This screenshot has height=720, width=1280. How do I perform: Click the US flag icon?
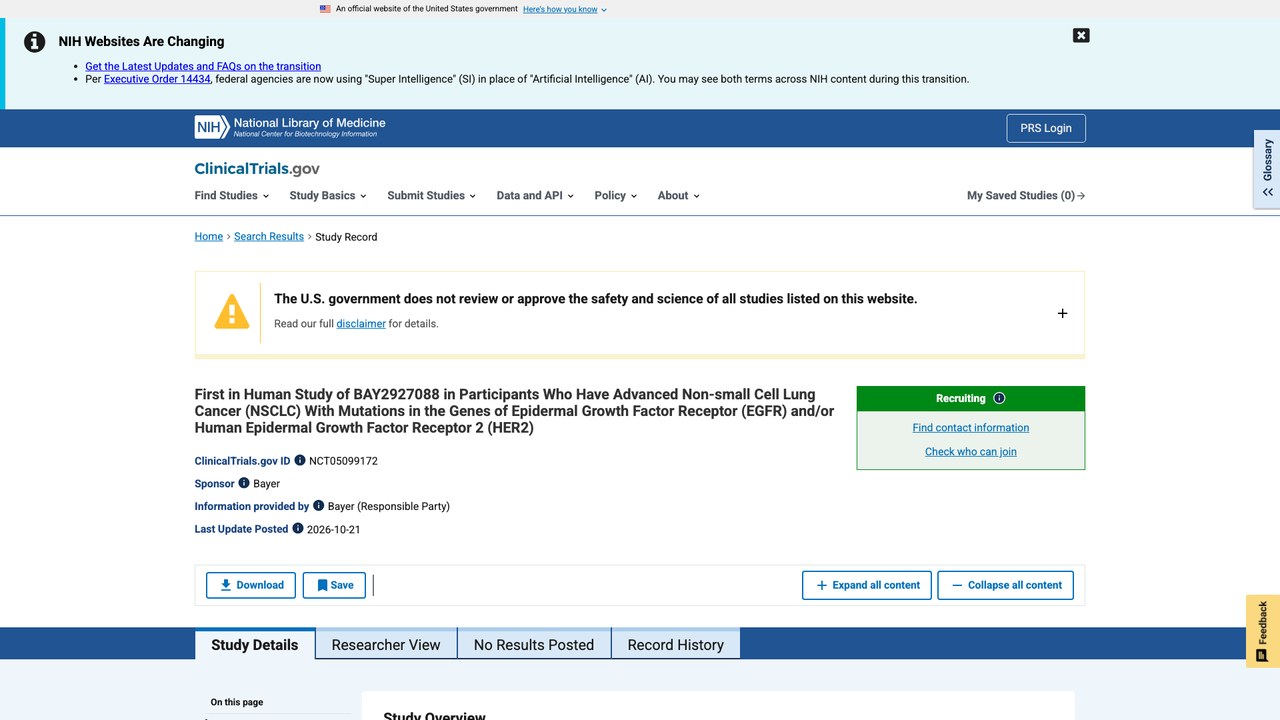[325, 9]
